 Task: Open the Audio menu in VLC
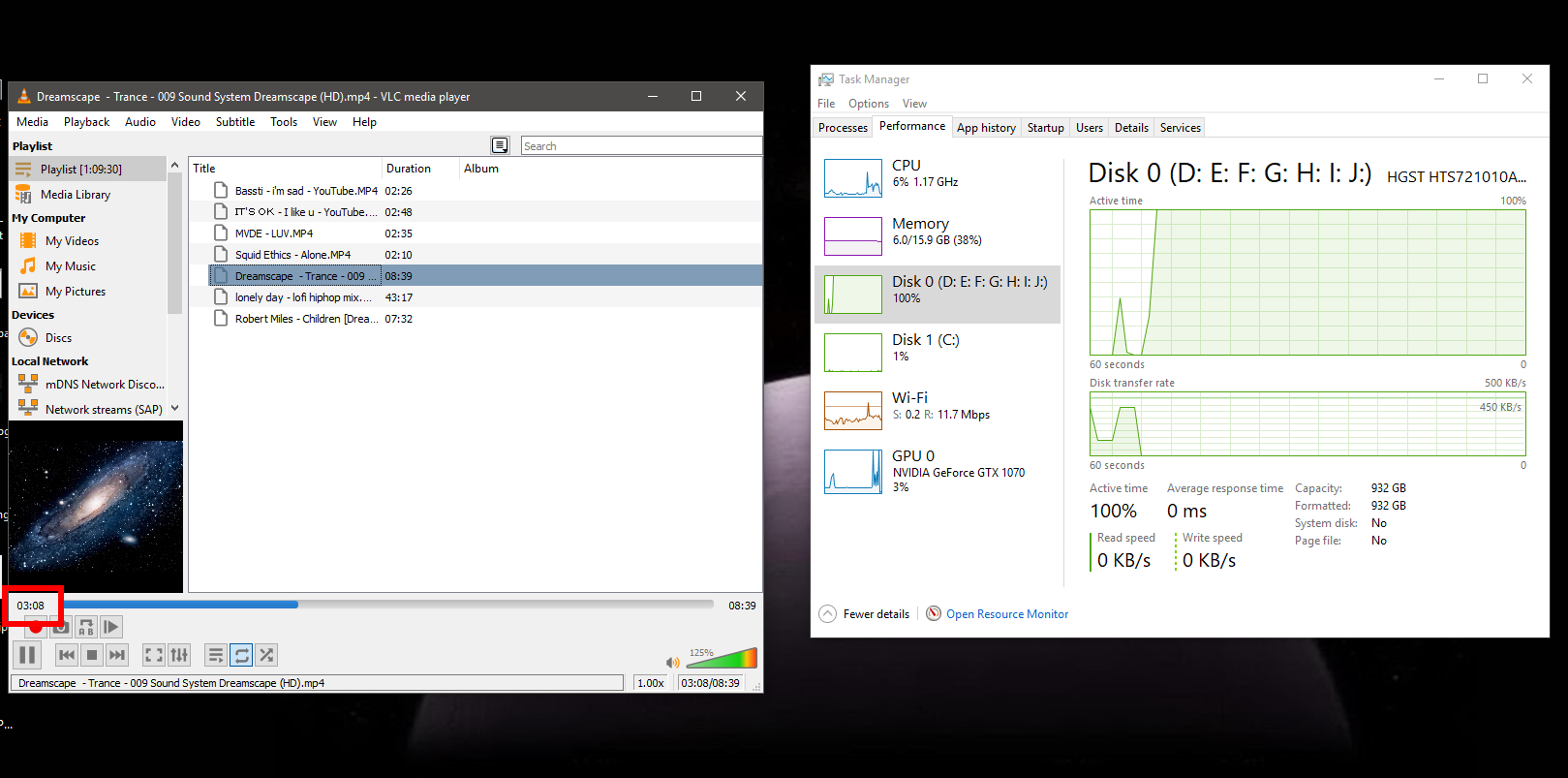140,122
